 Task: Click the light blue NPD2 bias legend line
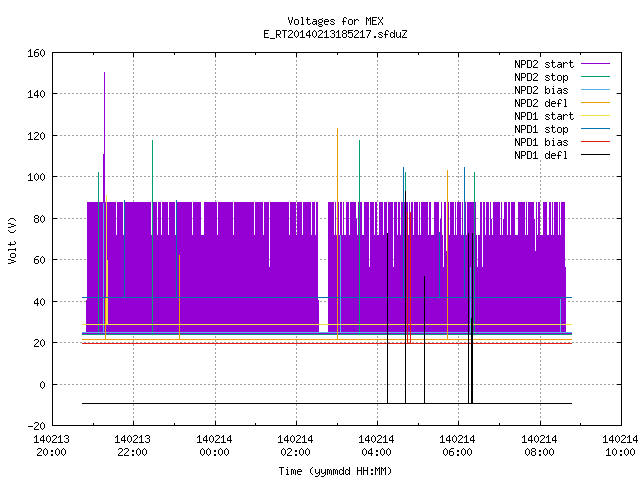pyautogui.click(x=595, y=90)
